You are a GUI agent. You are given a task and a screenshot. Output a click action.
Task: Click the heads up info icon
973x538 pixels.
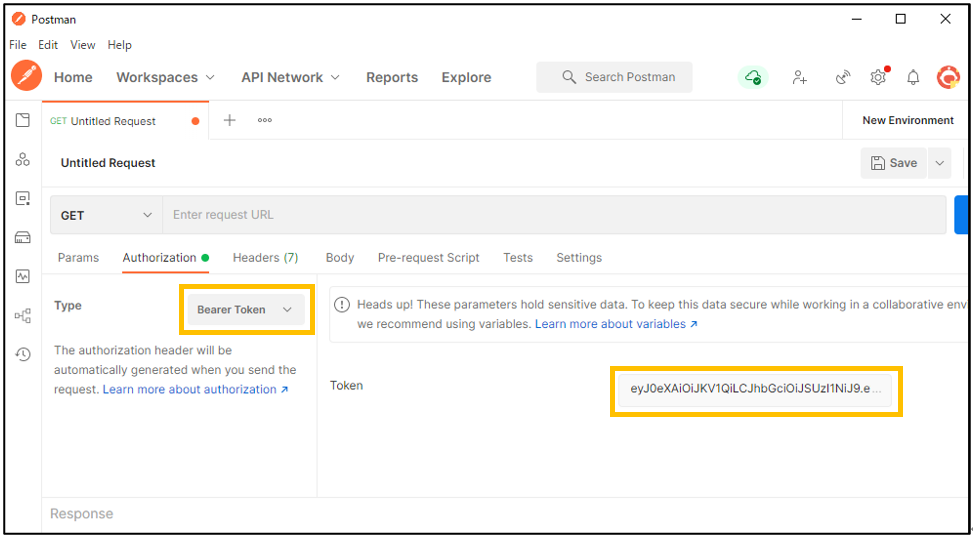click(x=341, y=305)
